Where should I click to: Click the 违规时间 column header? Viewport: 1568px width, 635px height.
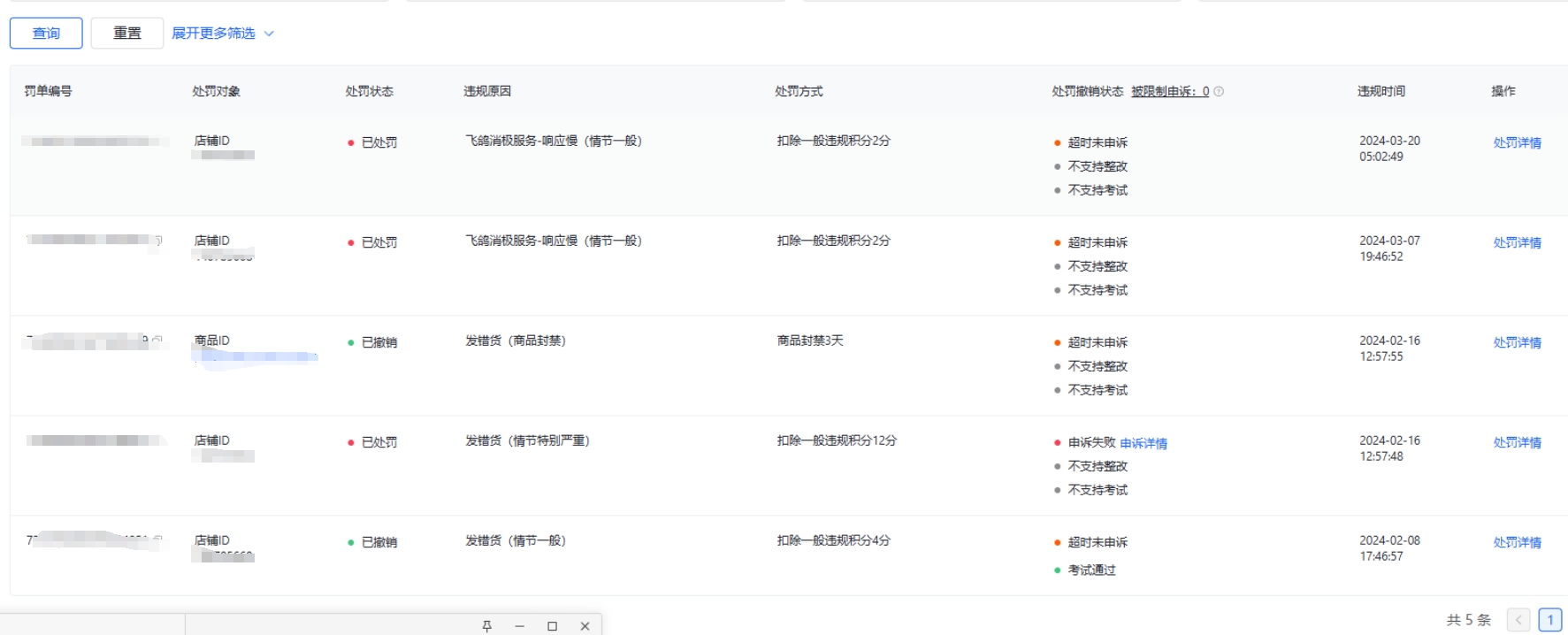click(x=1381, y=91)
